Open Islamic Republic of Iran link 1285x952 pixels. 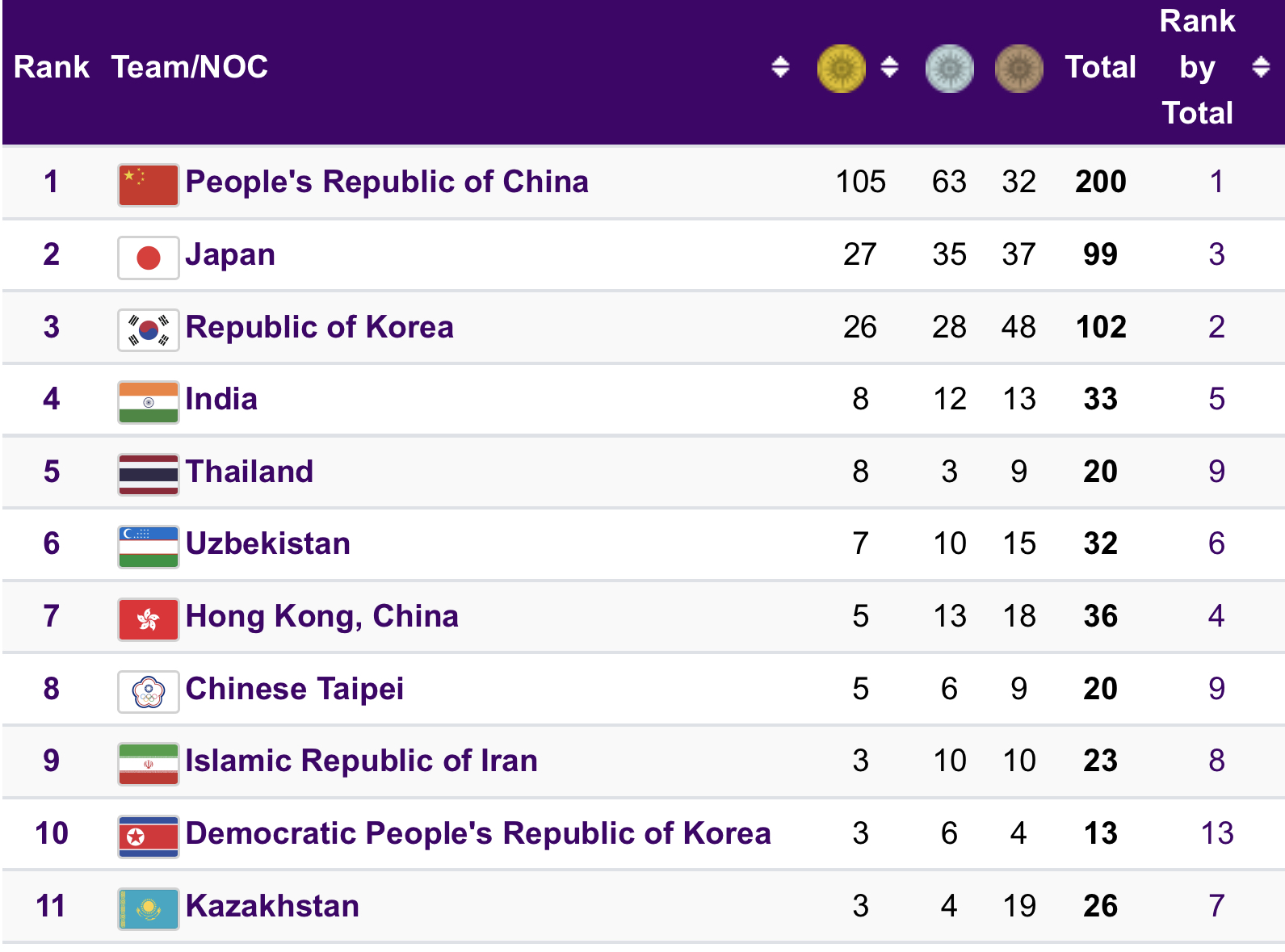tap(361, 761)
